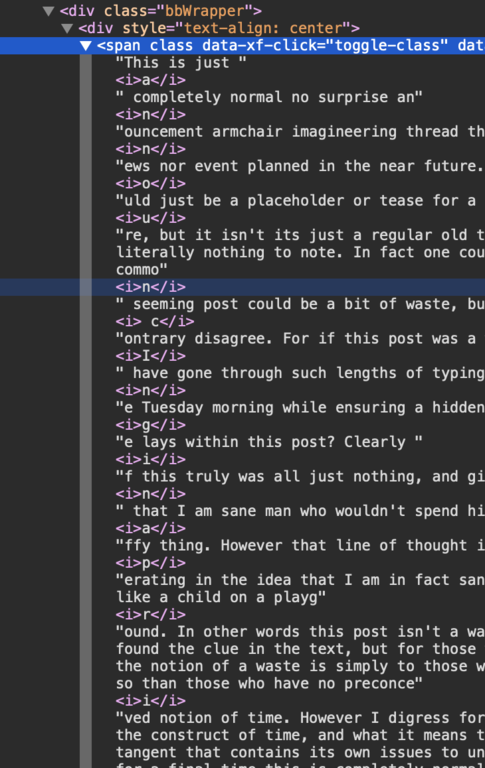
Task: Collapse the bbWrapper div node
Action: [48, 11]
